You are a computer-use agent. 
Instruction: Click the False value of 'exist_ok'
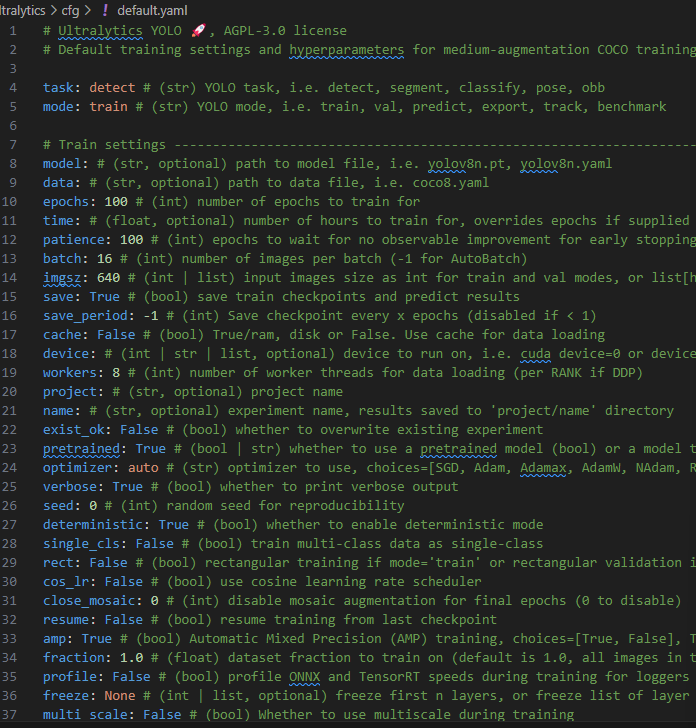click(x=139, y=430)
